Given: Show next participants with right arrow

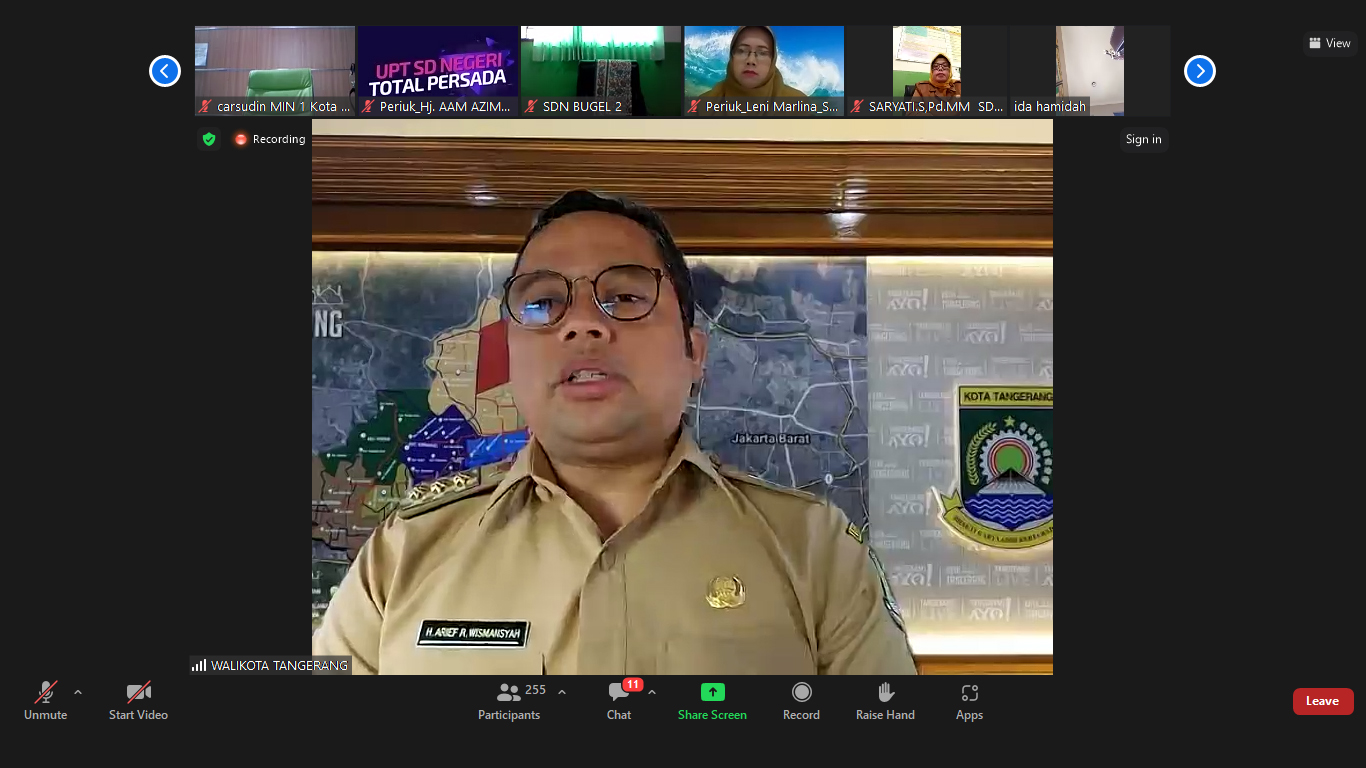Looking at the screenshot, I should [x=1199, y=71].
